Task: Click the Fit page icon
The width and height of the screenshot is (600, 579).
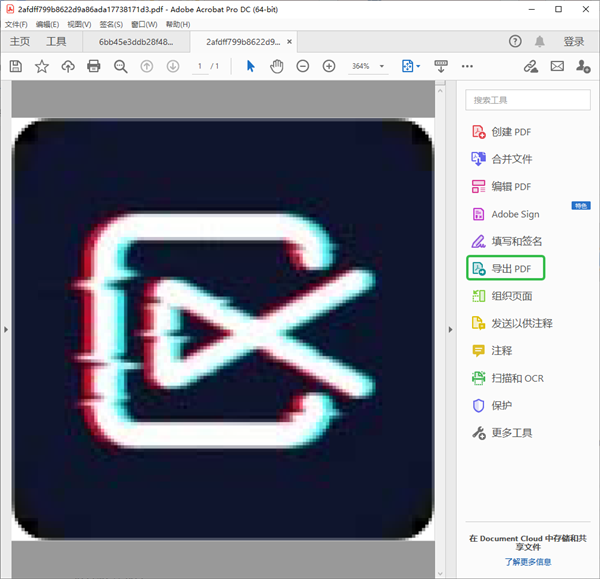Action: [408, 66]
